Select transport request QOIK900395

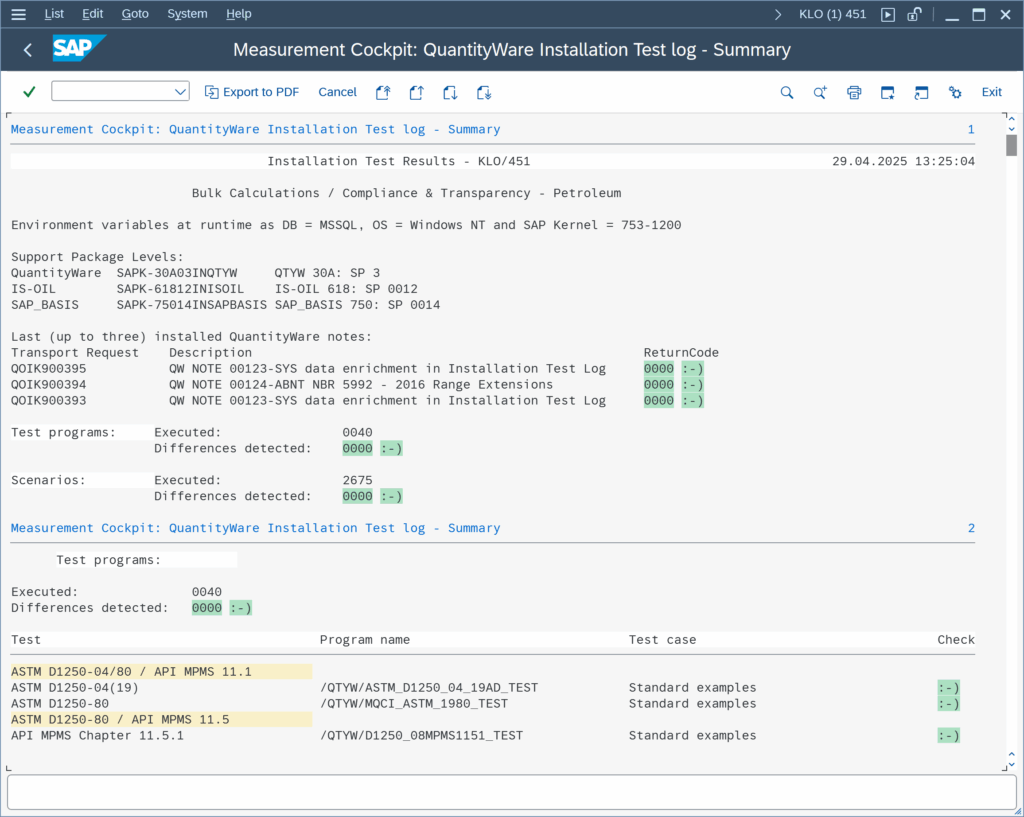click(x=48, y=368)
